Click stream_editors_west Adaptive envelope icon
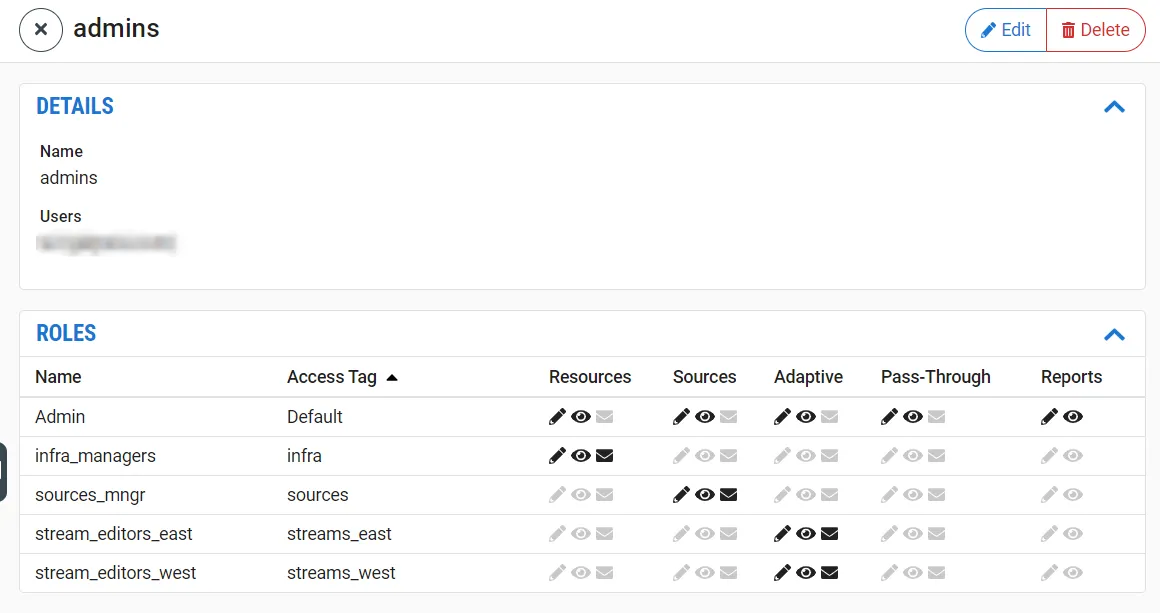The height and width of the screenshot is (613, 1160). [829, 573]
